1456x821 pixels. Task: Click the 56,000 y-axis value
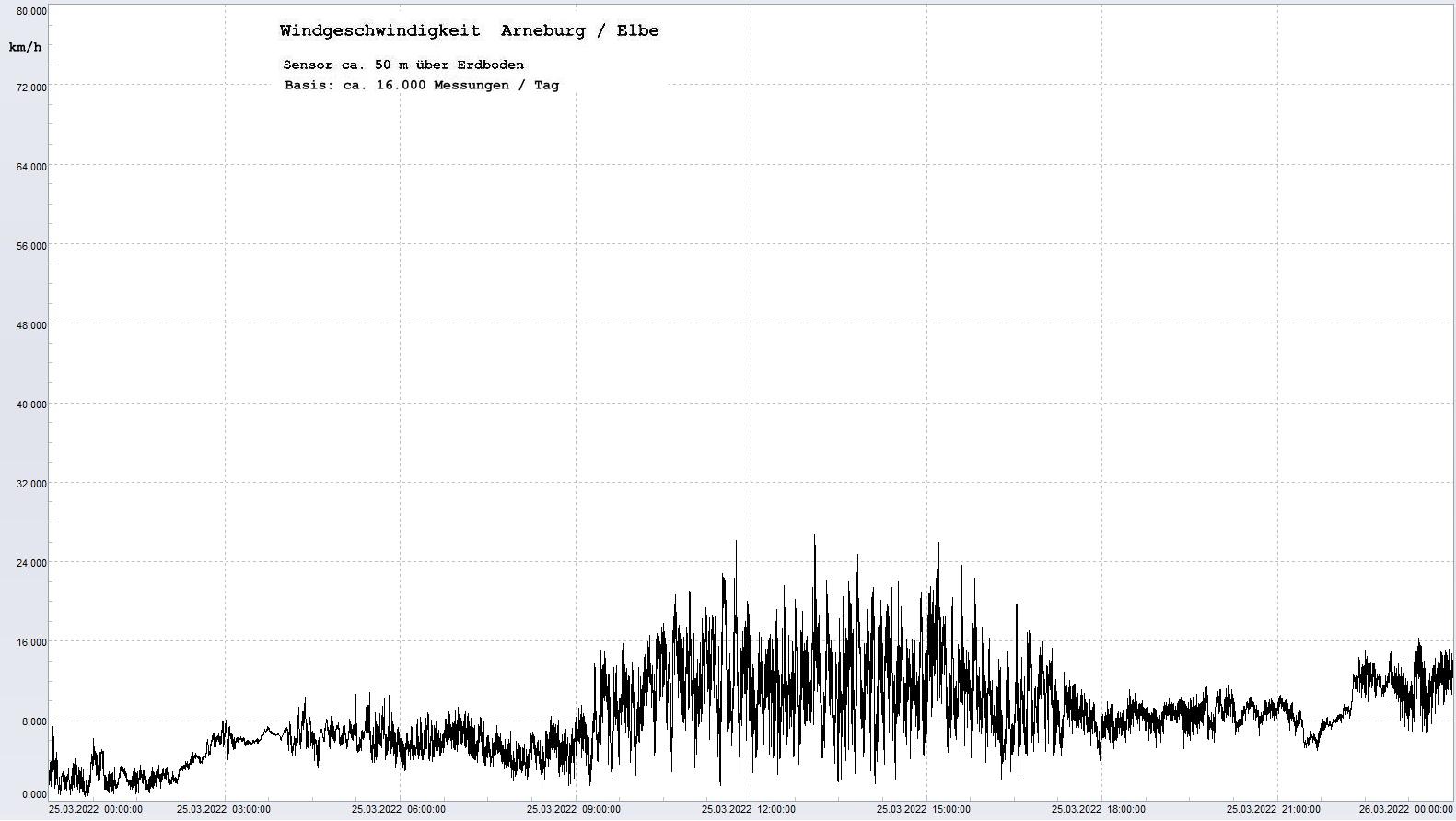32,246
